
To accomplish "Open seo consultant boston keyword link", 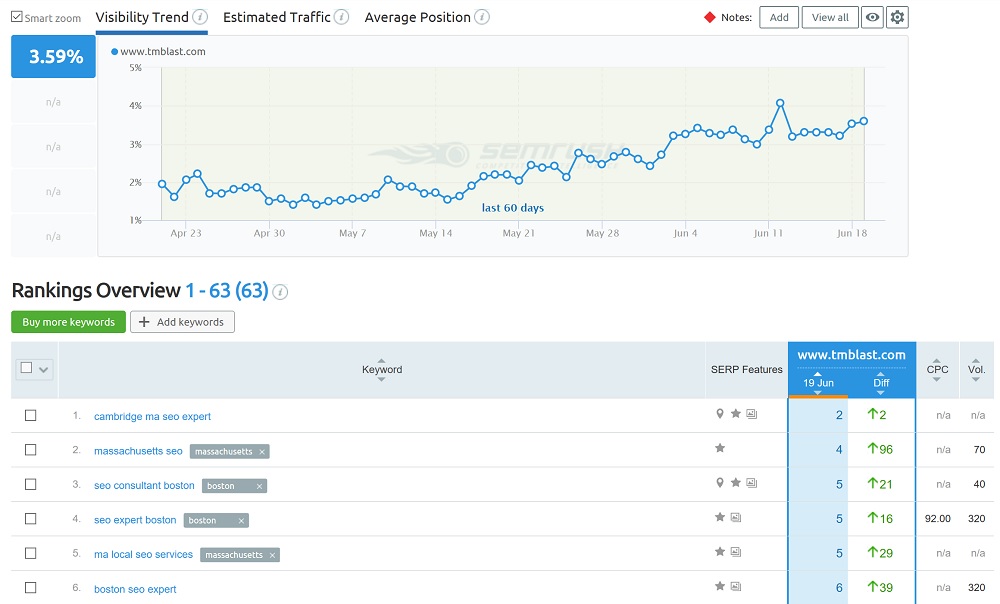I will (x=144, y=485).
